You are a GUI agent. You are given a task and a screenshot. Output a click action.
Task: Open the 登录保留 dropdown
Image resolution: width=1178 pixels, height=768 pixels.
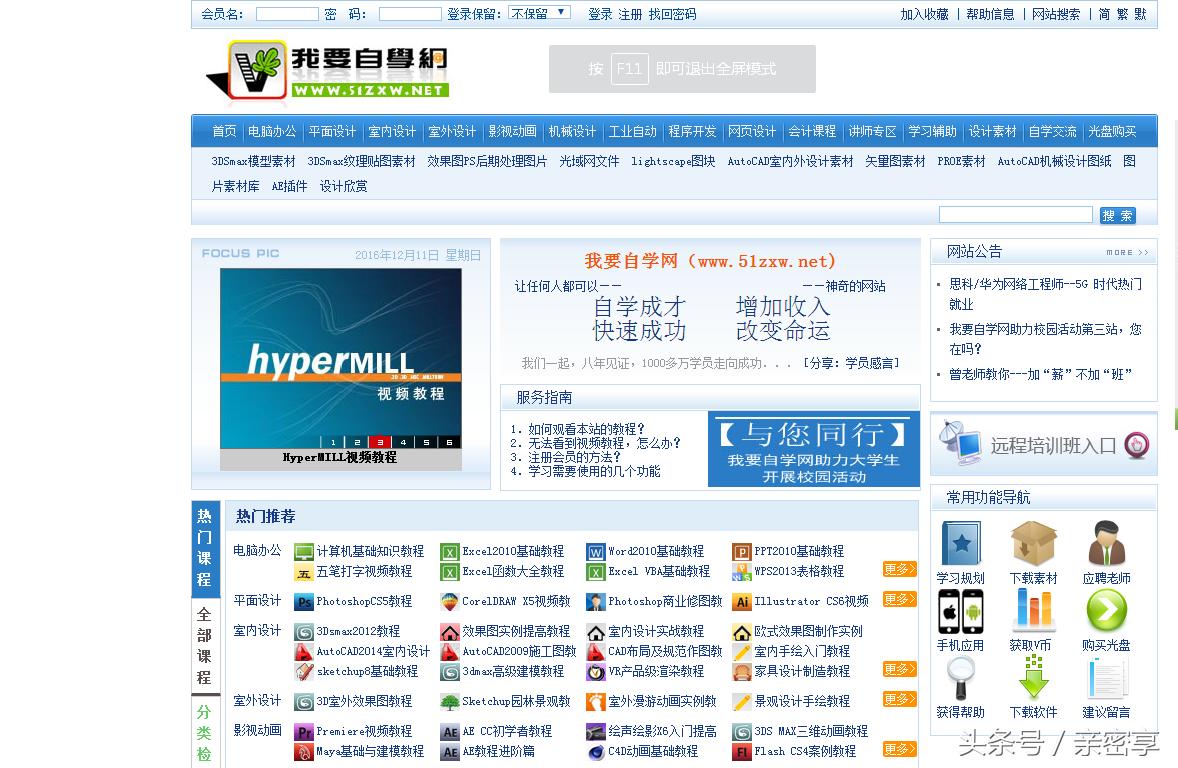pyautogui.click(x=539, y=13)
